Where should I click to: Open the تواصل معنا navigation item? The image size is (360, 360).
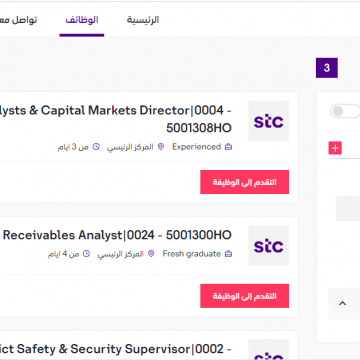18,20
